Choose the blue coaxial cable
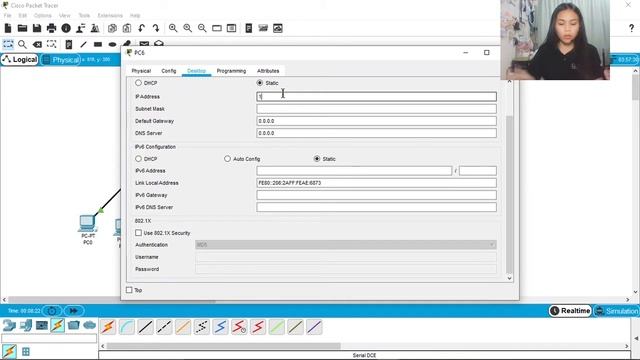The image size is (640, 360). [x=220, y=327]
